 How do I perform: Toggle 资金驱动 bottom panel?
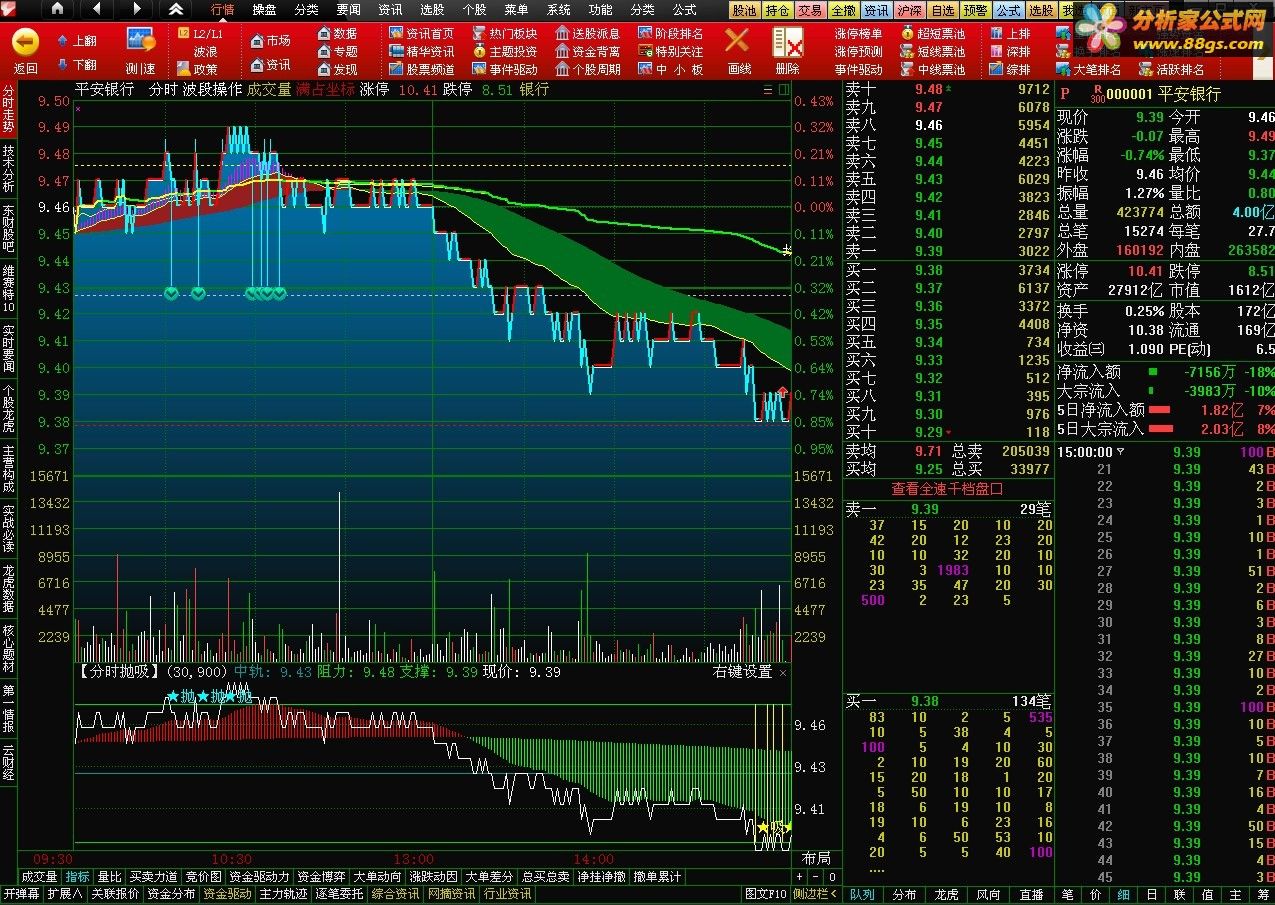pos(228,893)
